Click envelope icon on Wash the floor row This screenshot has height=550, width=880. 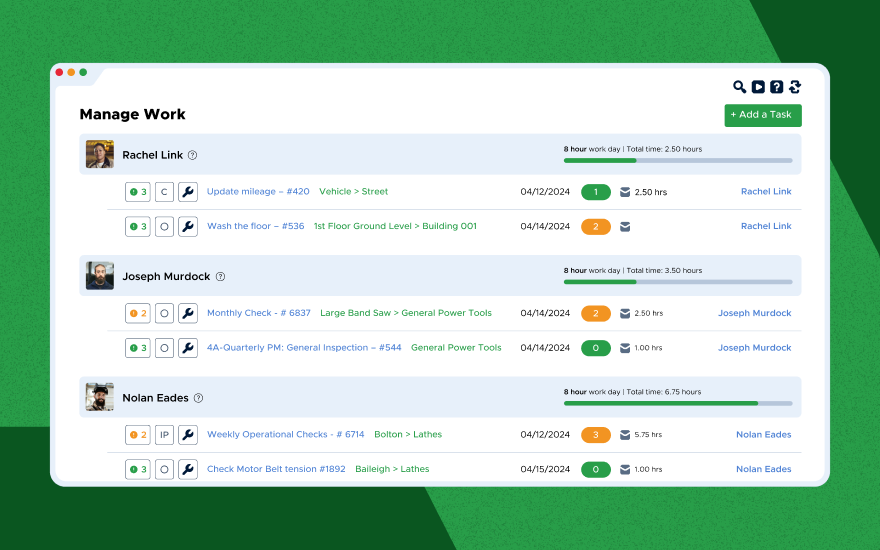pyautogui.click(x=625, y=227)
